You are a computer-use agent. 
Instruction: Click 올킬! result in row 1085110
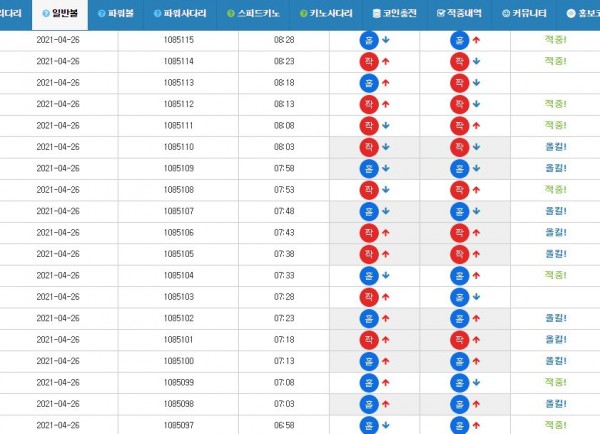coord(556,147)
